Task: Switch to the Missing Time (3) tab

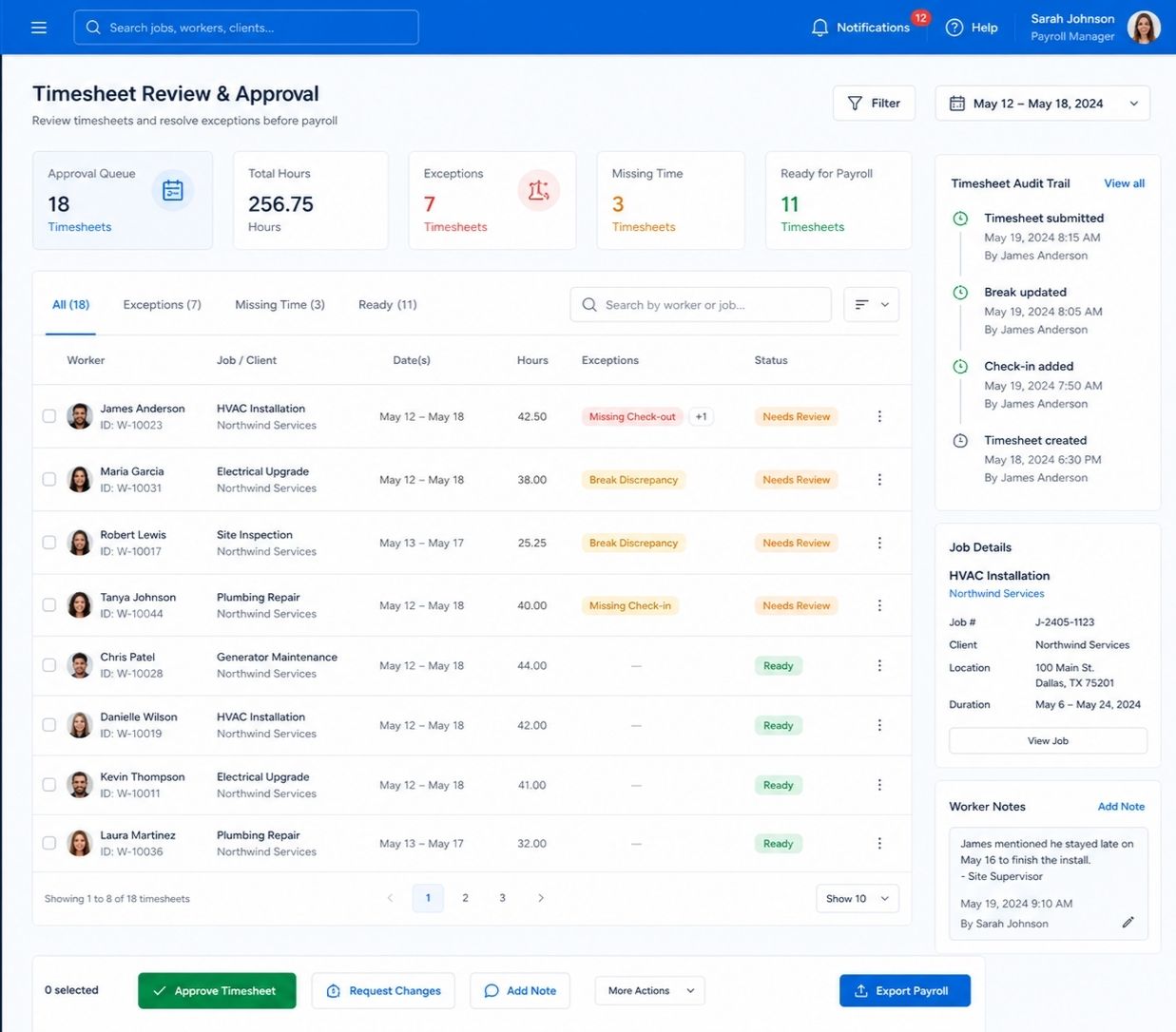Action: coord(280,305)
